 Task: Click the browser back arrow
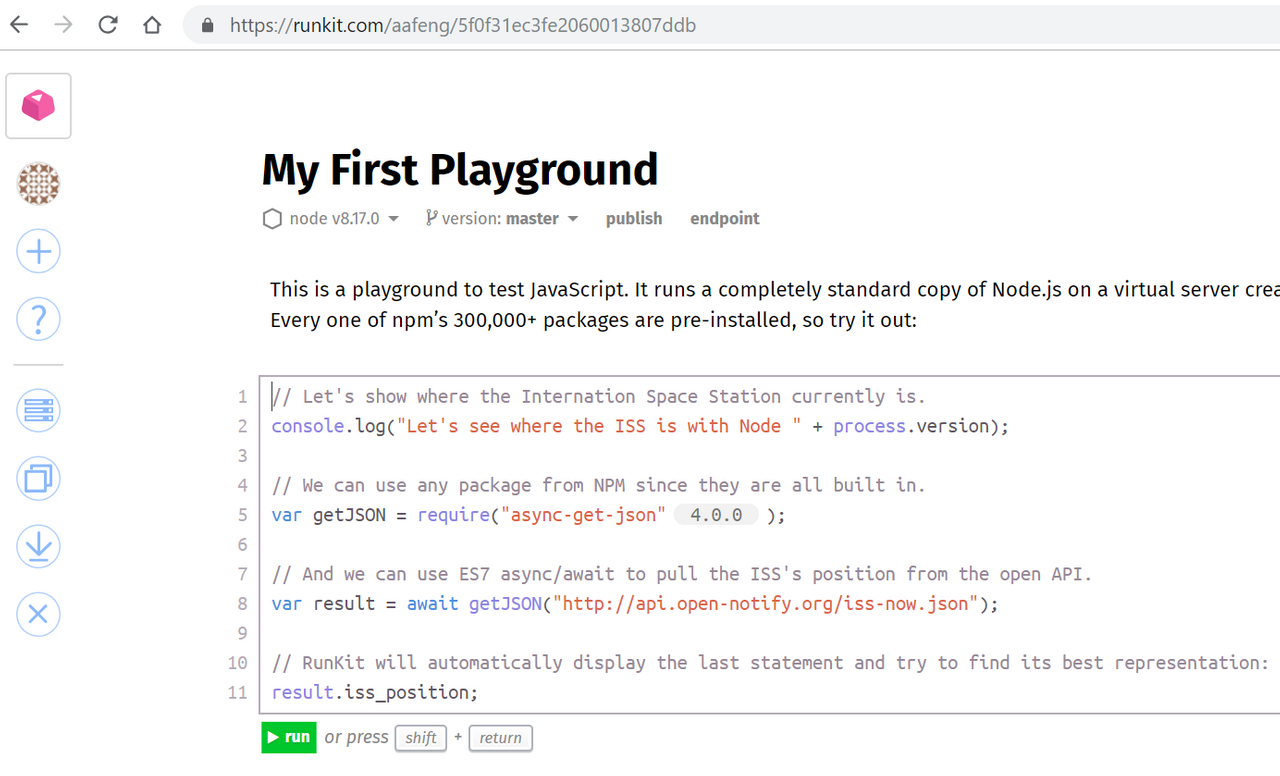pos(19,25)
